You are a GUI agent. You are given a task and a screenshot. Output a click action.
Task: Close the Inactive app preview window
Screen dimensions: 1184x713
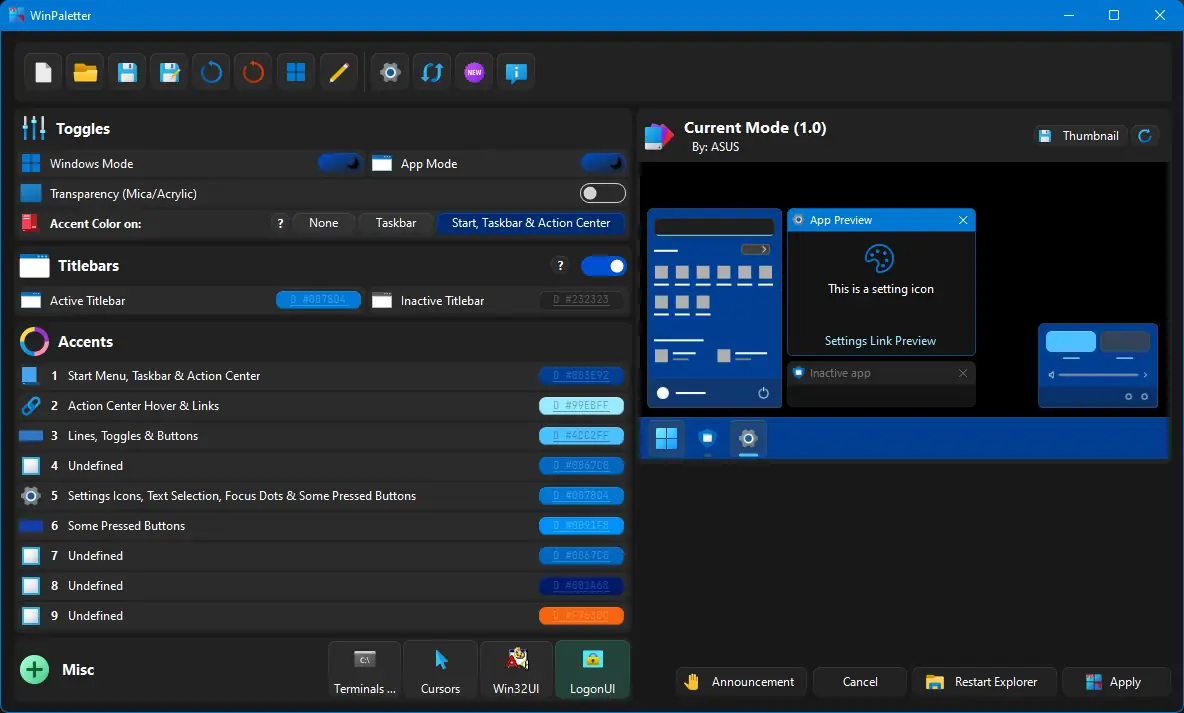(x=963, y=373)
